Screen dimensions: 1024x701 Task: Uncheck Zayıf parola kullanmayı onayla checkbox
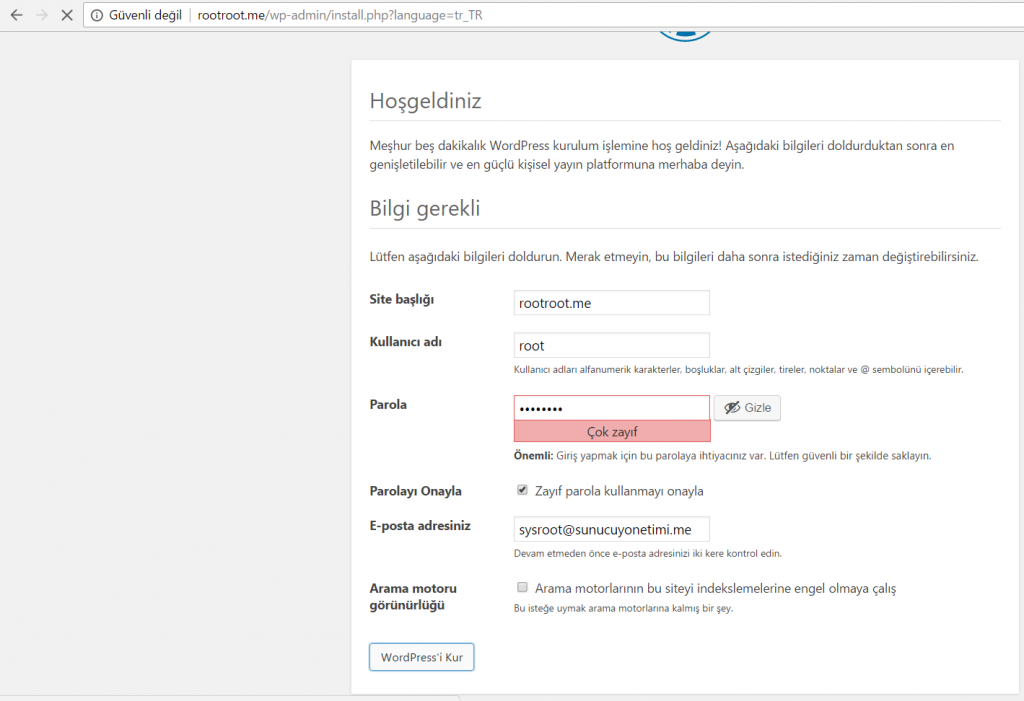click(x=522, y=490)
